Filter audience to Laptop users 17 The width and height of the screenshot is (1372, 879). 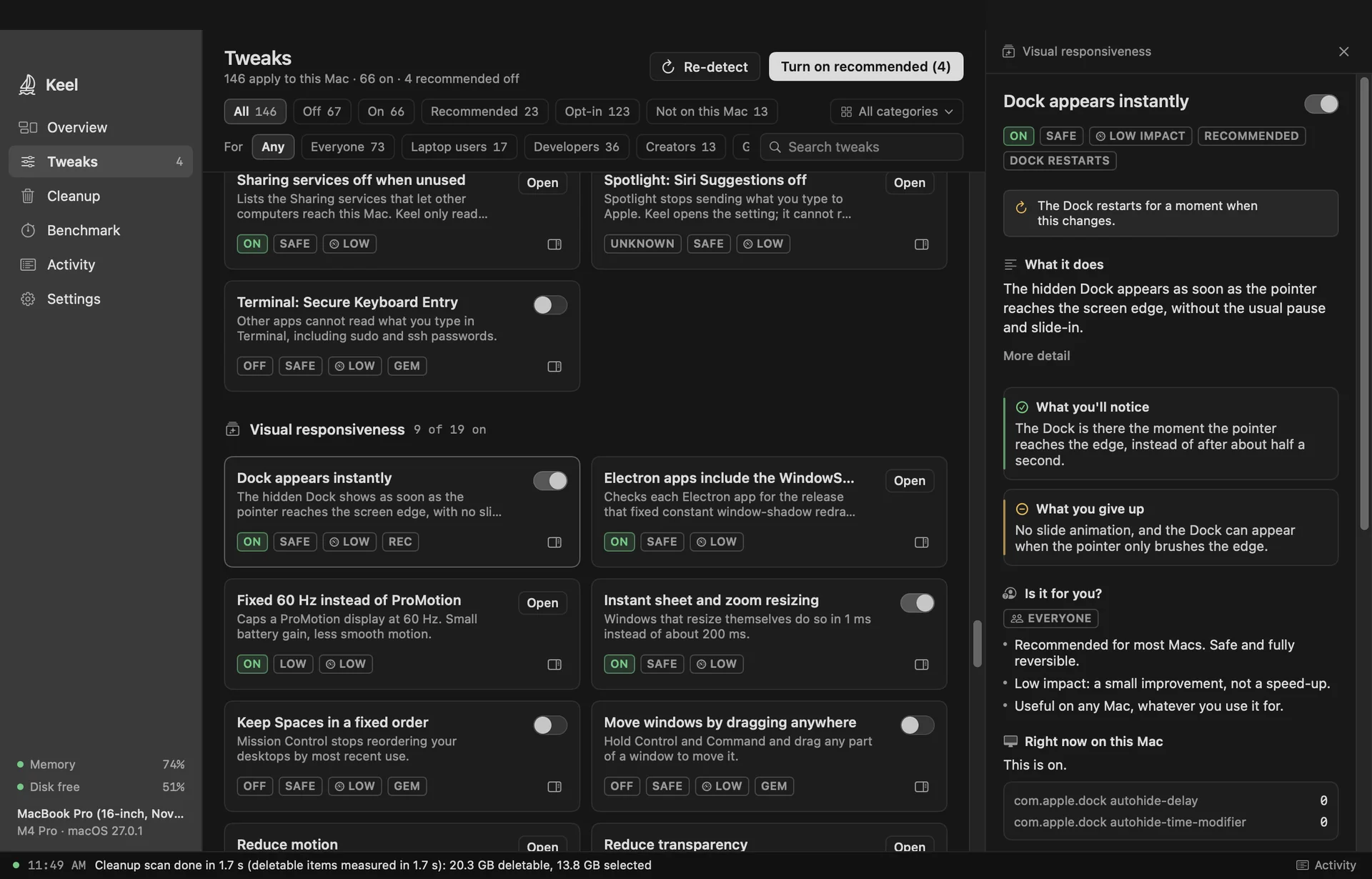click(x=459, y=146)
